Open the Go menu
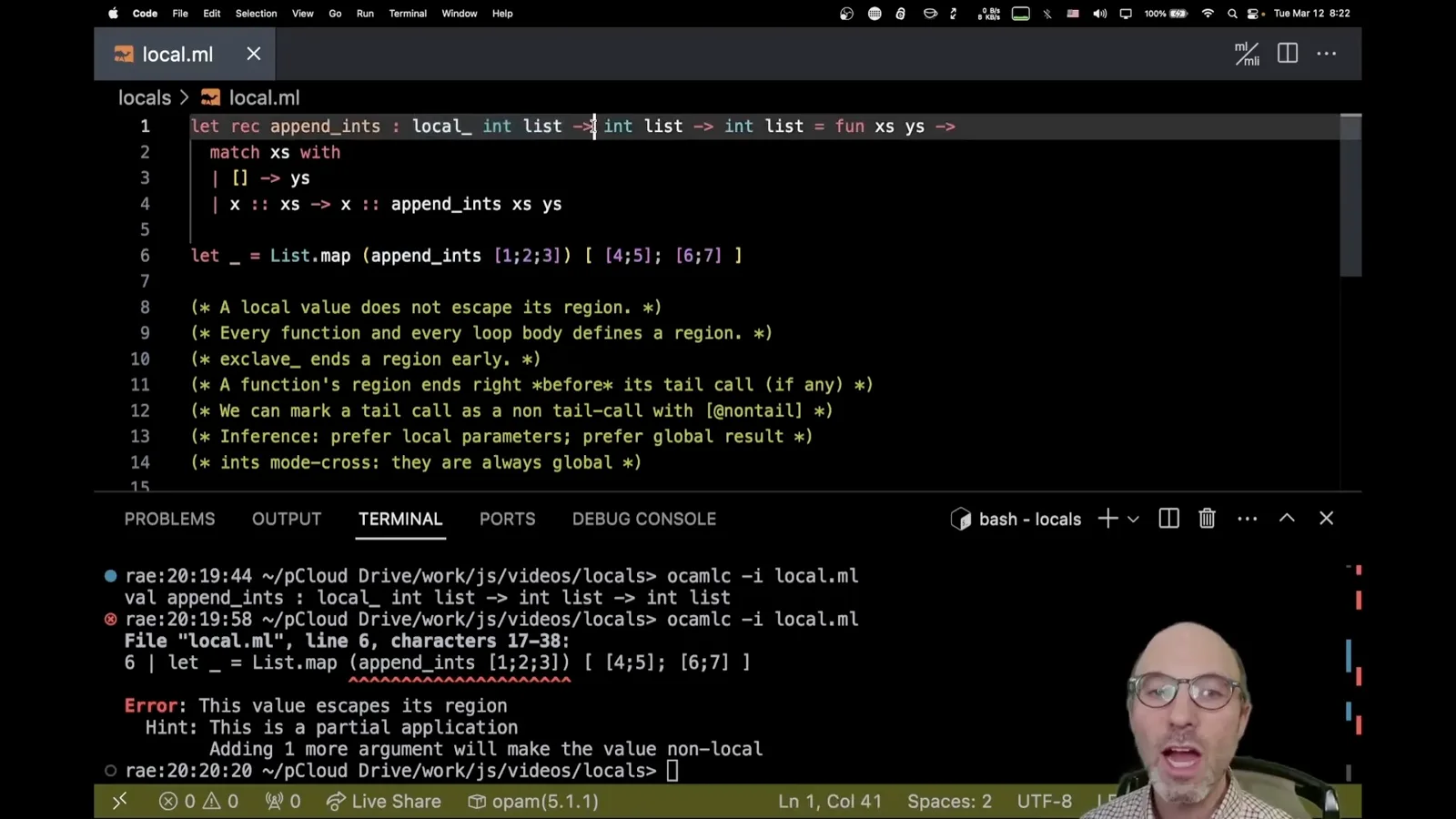Viewport: 1456px width, 819px height. click(x=335, y=14)
